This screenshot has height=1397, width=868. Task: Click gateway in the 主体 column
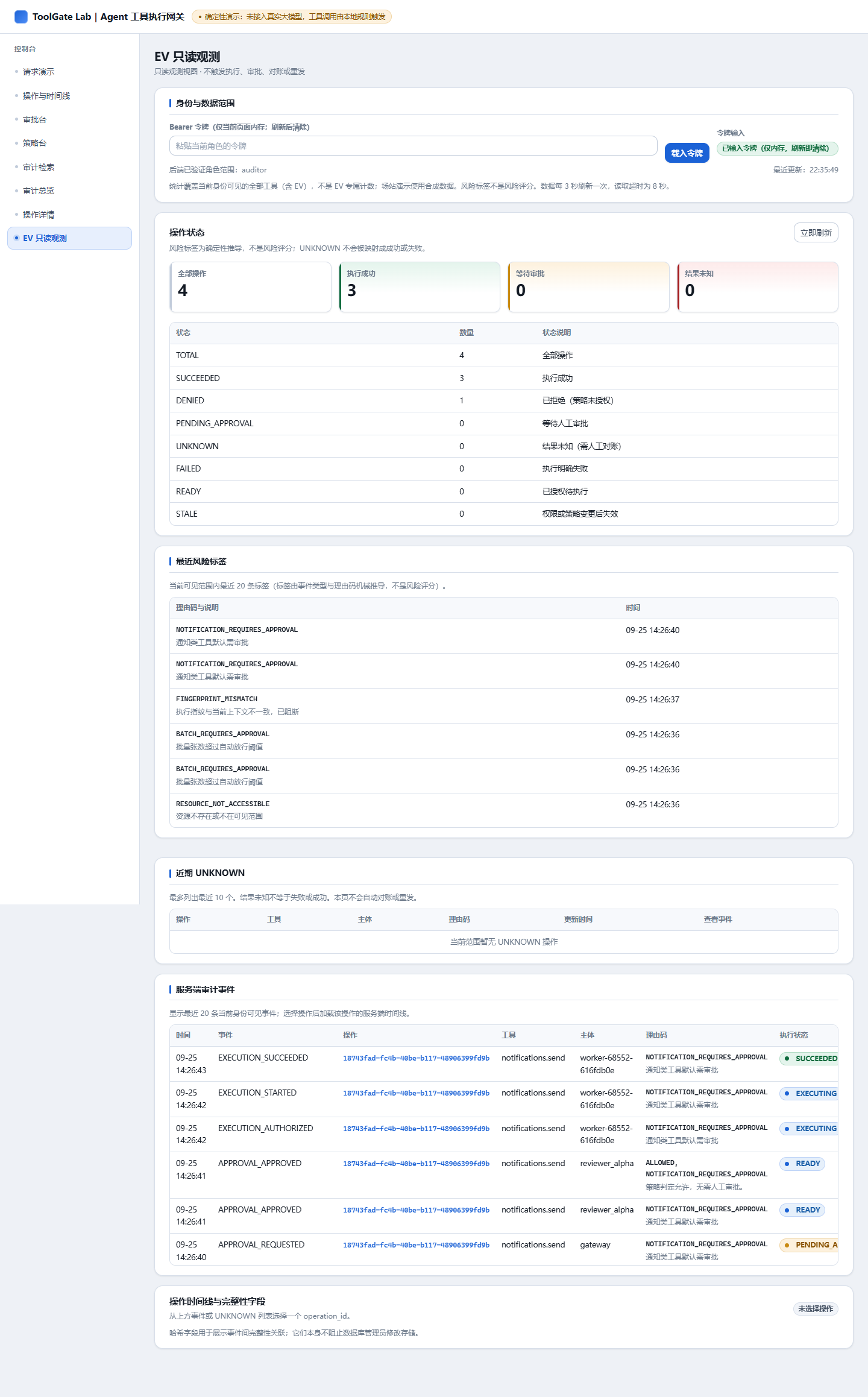point(595,1245)
